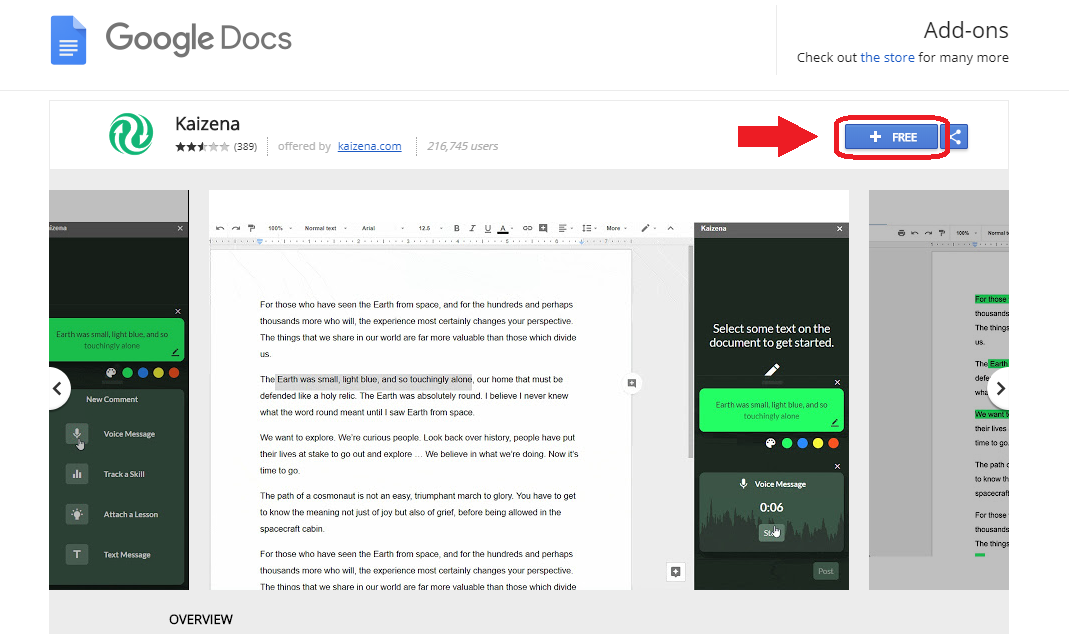The width and height of the screenshot is (1069, 634).
Task: Click the pencil icon below 'Select some text'
Action: [x=772, y=369]
